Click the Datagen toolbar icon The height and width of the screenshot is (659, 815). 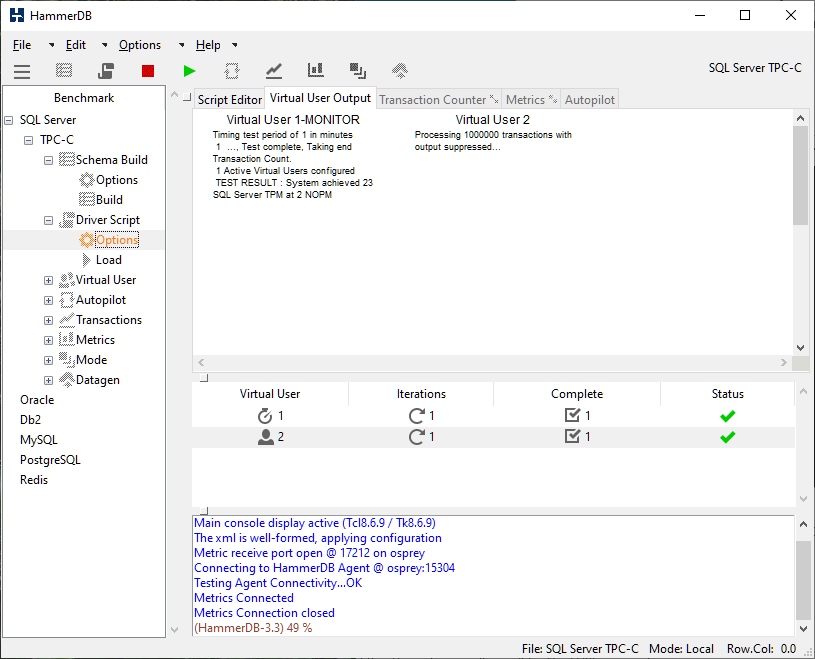(x=400, y=71)
